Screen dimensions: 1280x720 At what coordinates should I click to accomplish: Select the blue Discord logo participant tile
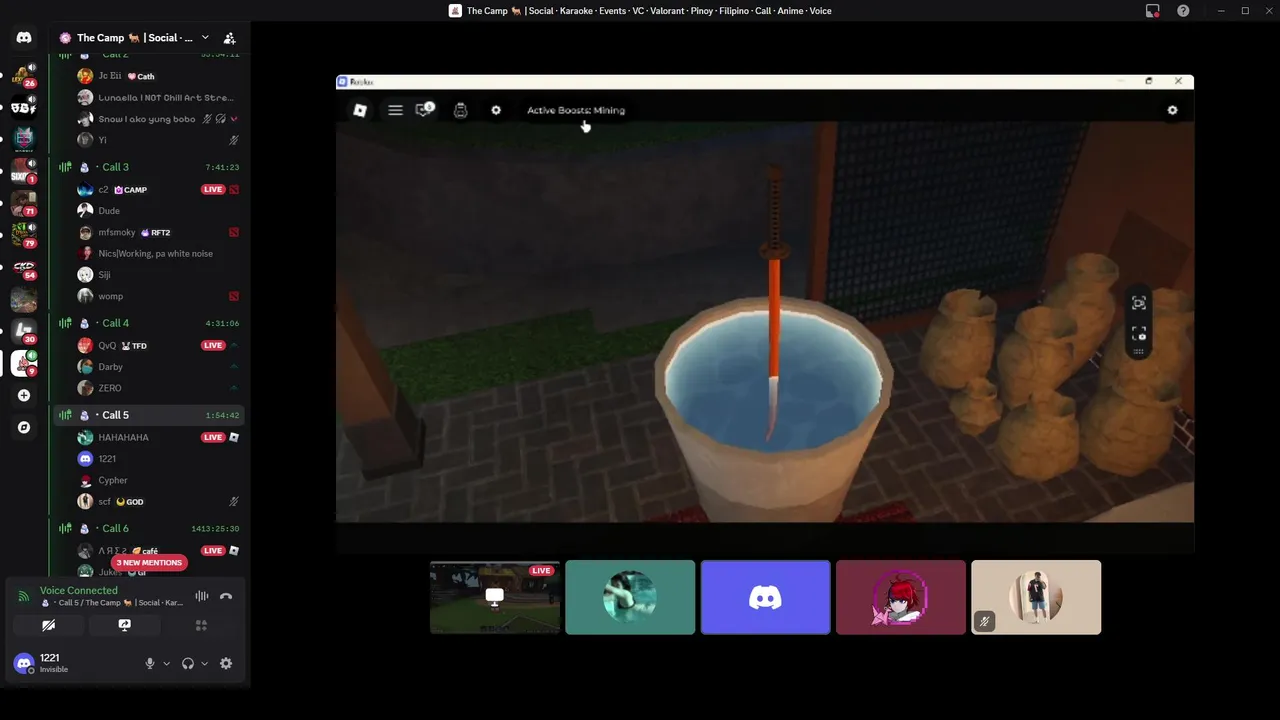[765, 597]
